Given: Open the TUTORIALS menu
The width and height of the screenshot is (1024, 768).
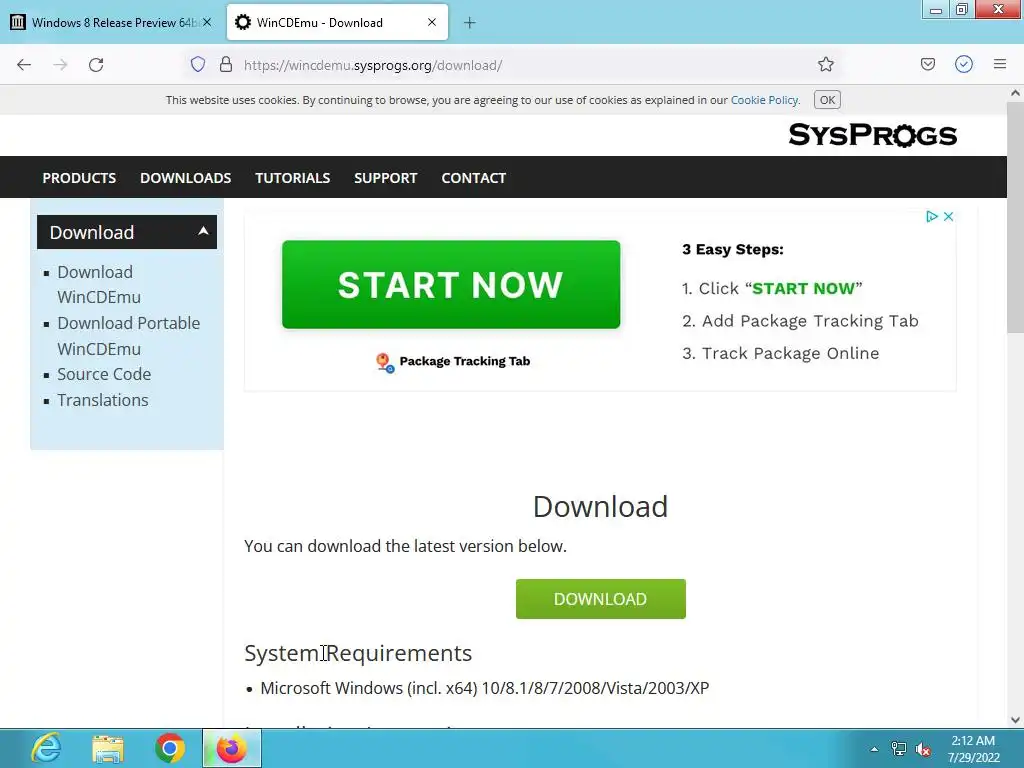Looking at the screenshot, I should 293,178.
